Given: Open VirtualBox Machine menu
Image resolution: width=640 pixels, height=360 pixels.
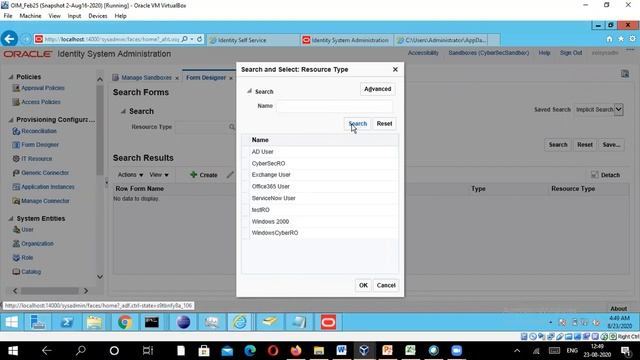Looking at the screenshot, I should [x=30, y=16].
